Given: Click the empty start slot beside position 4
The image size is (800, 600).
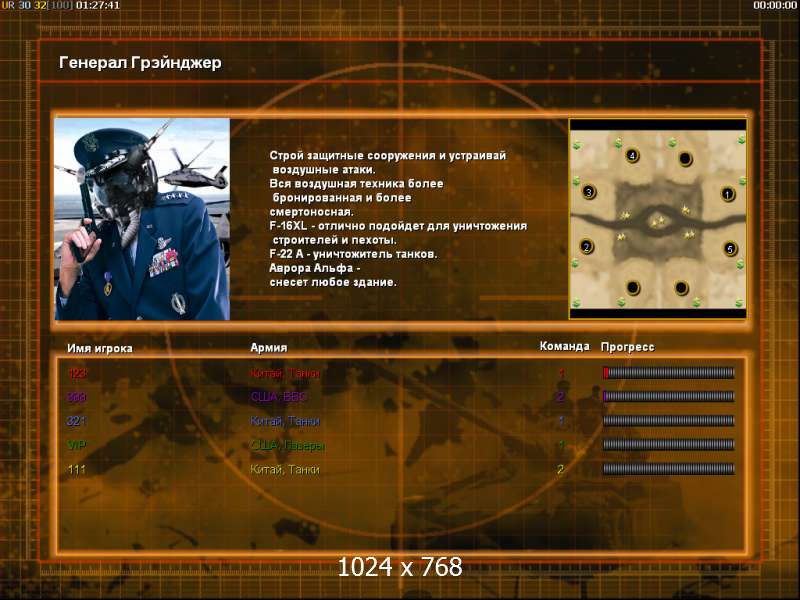Looking at the screenshot, I should [x=685, y=159].
